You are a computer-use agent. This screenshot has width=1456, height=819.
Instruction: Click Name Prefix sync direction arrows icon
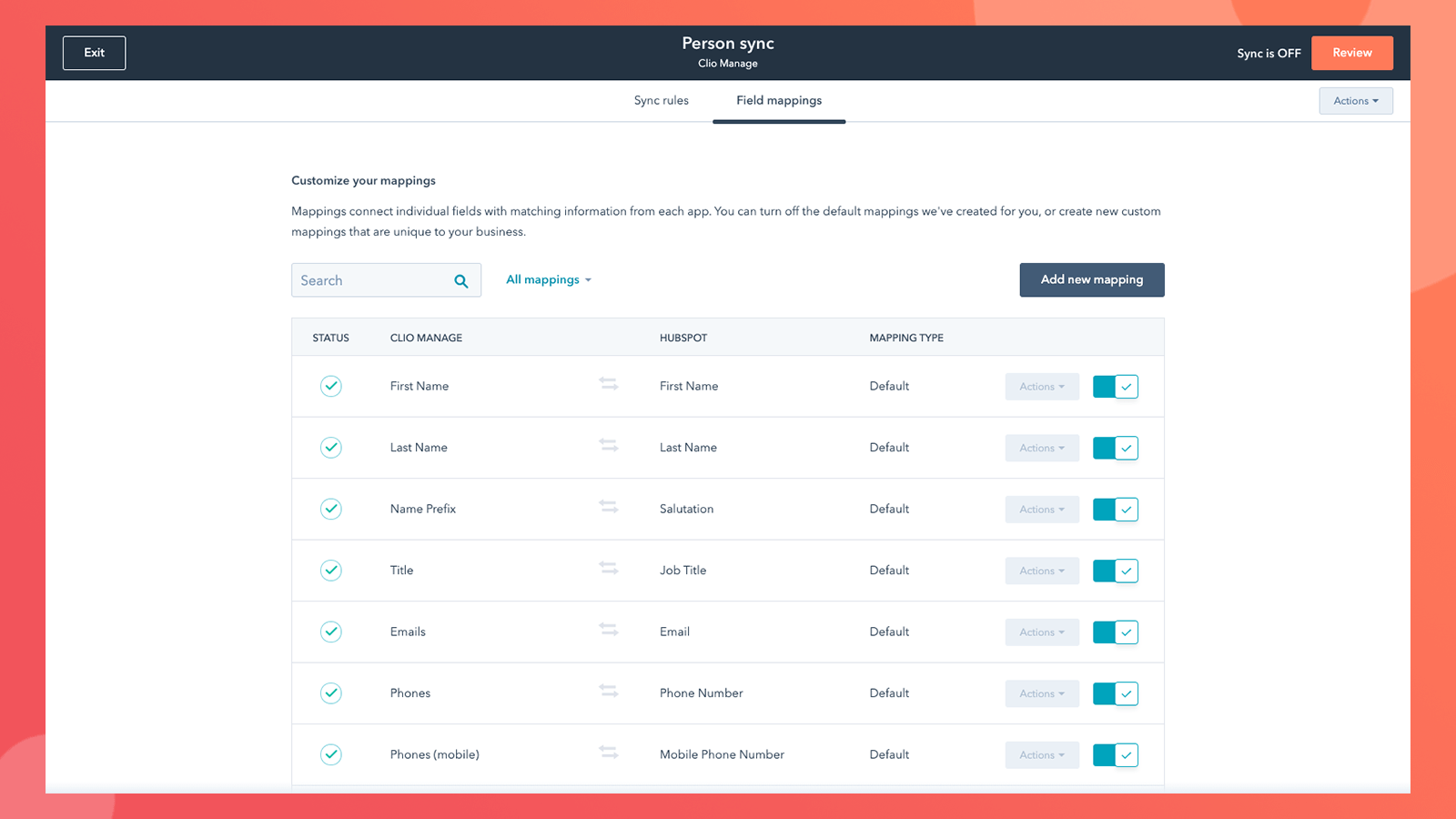click(609, 507)
